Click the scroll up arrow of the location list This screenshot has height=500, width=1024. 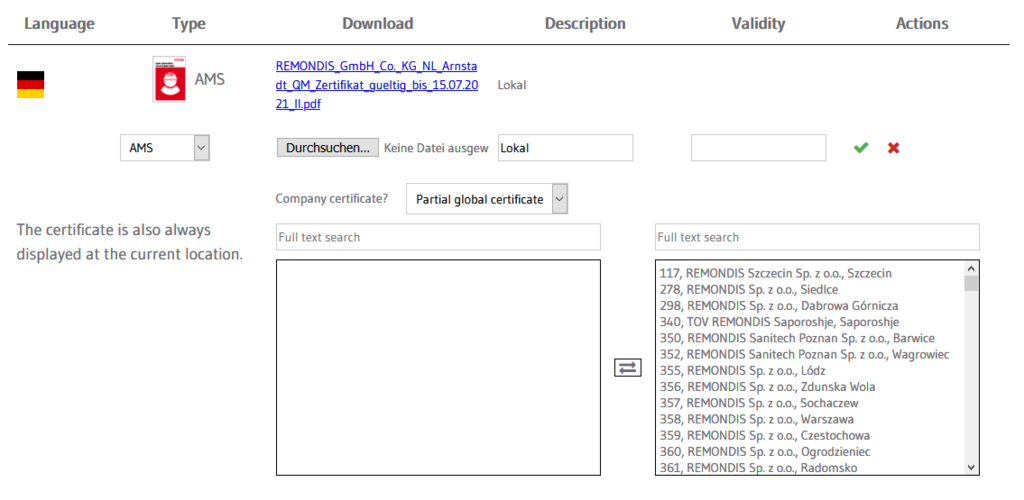[970, 268]
